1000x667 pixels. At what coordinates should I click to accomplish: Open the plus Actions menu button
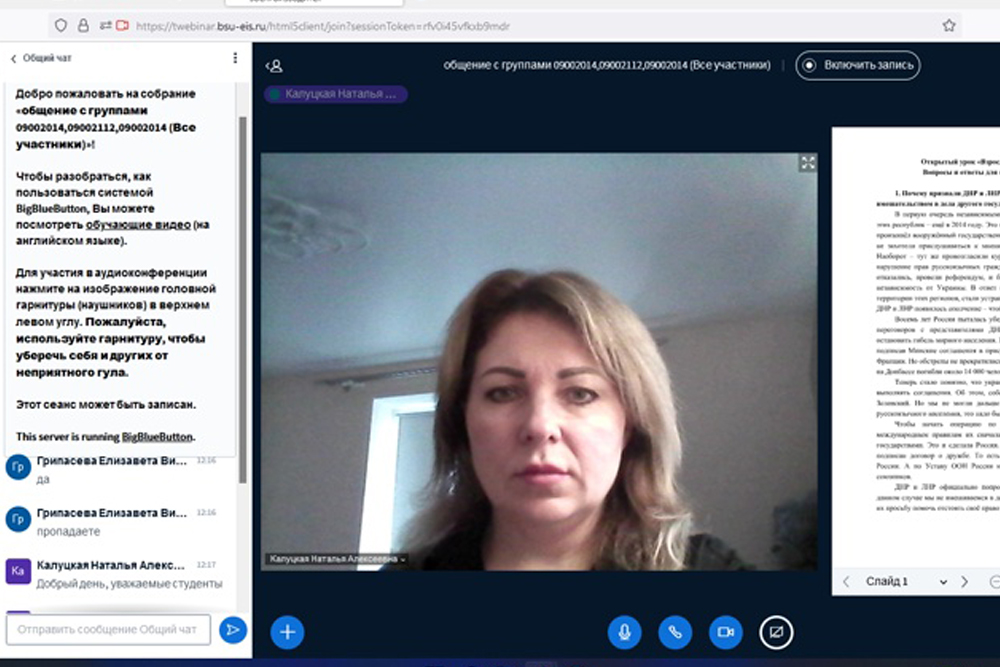click(287, 632)
